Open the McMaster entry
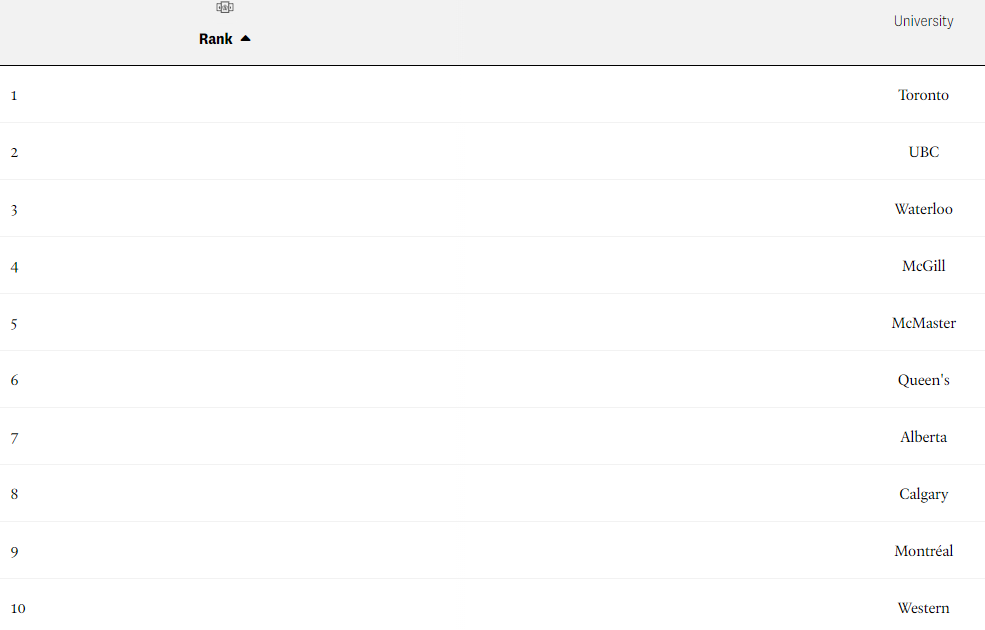Screen dimensions: 985x630 pyautogui.click(x=923, y=323)
